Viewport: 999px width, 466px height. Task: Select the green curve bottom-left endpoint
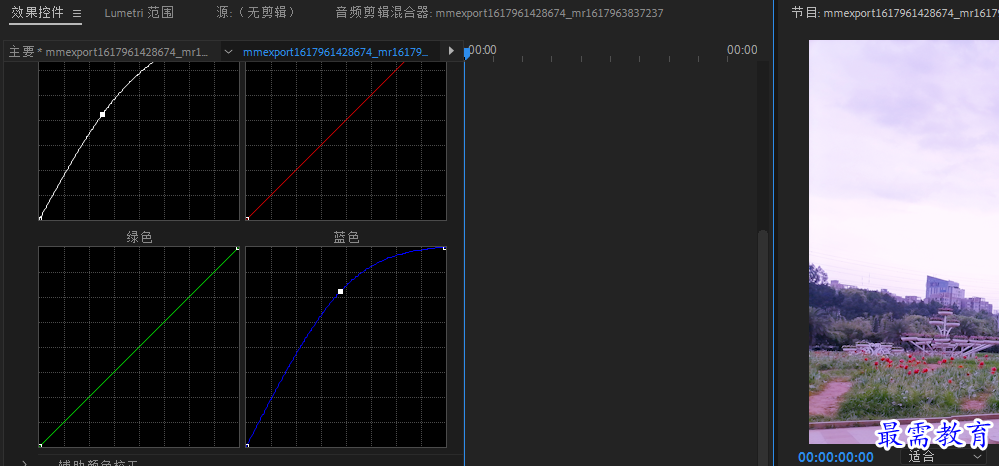pos(40,445)
